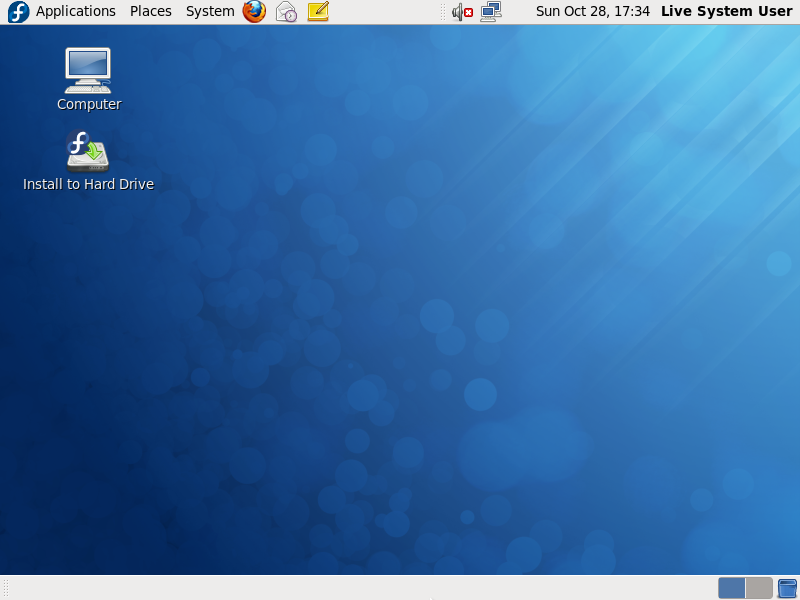Select the Computer desktop icon

click(88, 70)
